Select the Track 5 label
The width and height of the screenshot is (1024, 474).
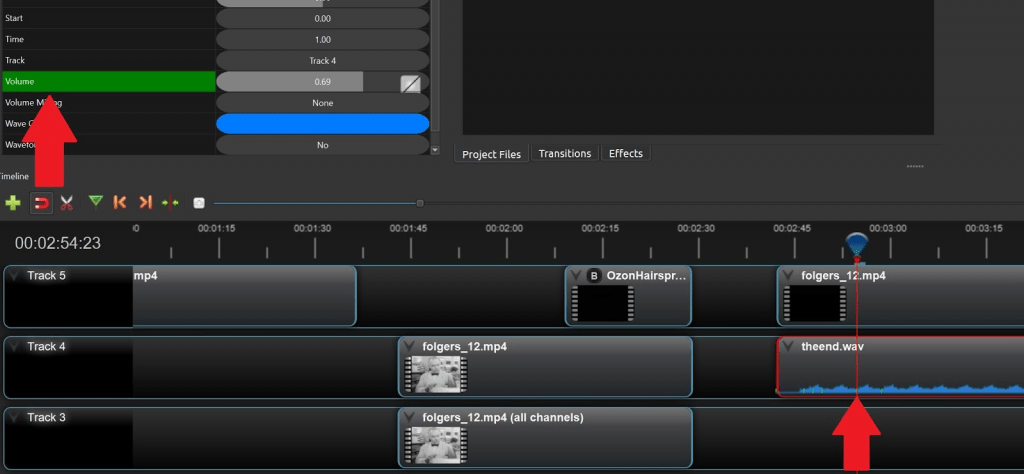[46, 276]
